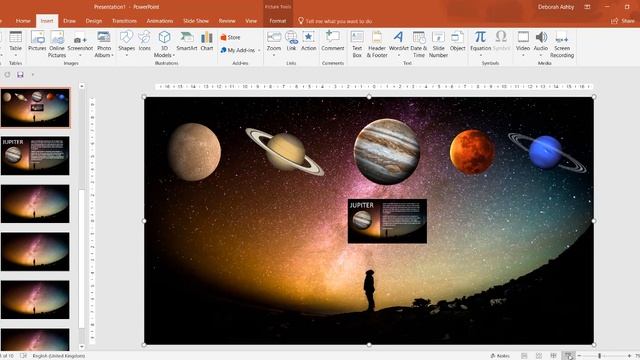This screenshot has width=640, height=360.
Task: Click the Ribbon Display Options button
Action: point(587,7)
